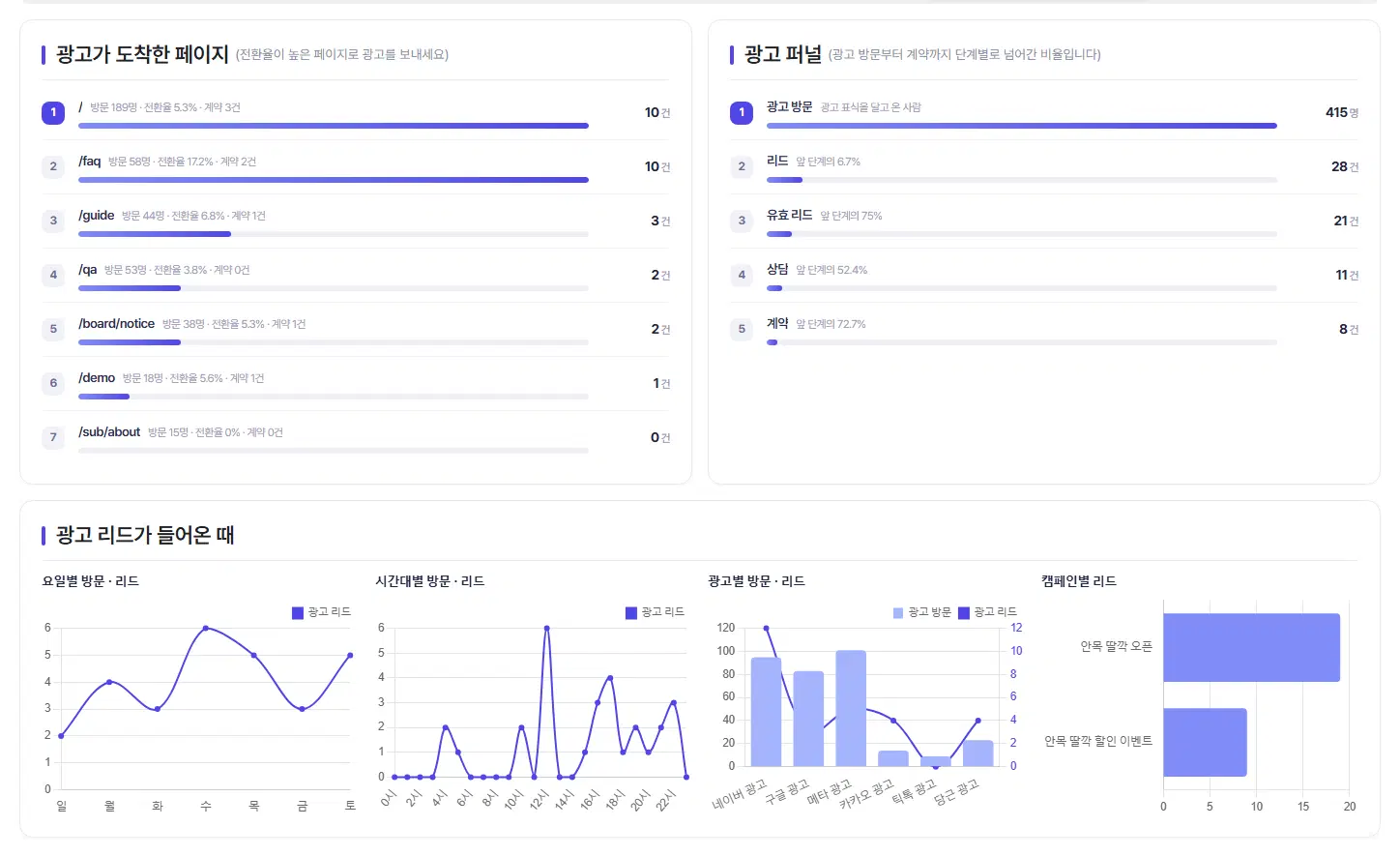Click the /faq page progress bar
The width and height of the screenshot is (1400, 856).
tap(334, 180)
